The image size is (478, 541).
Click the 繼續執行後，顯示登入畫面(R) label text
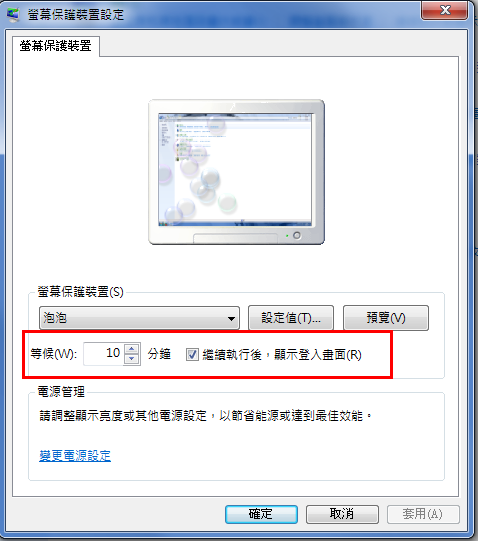pos(282,355)
